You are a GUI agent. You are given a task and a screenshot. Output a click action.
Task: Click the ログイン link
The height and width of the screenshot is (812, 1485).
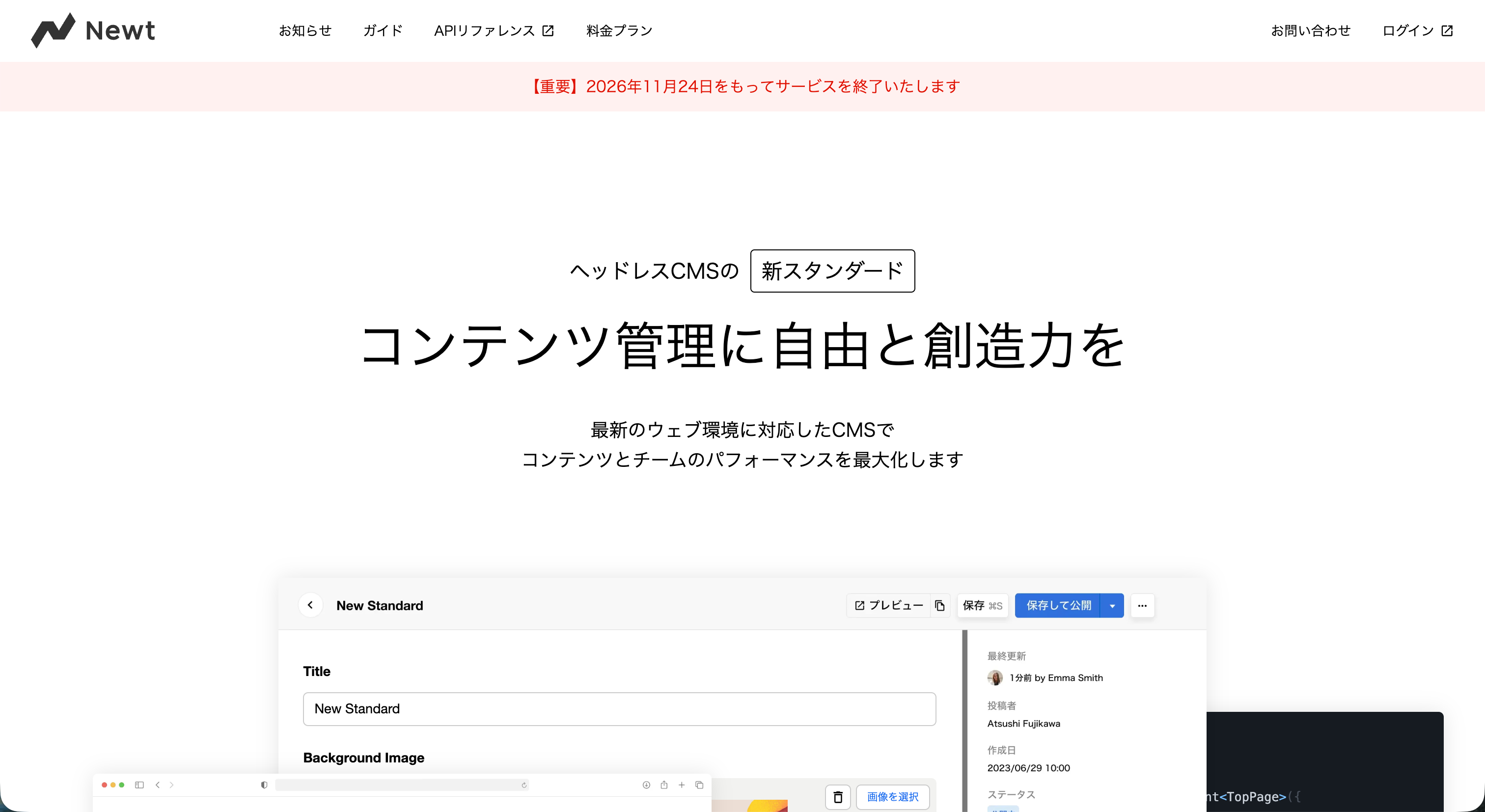(1408, 30)
